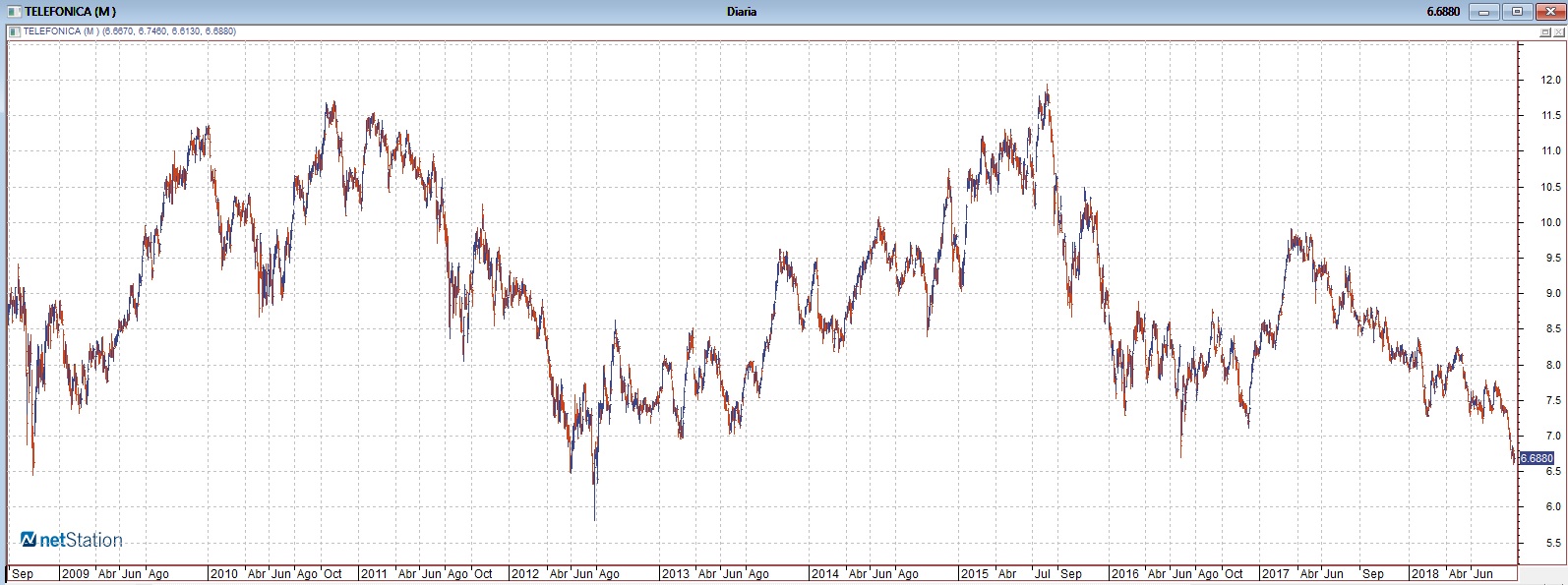Click the last-price value in the title bar
Viewport: 1568px width, 585px height.
pos(1443,12)
